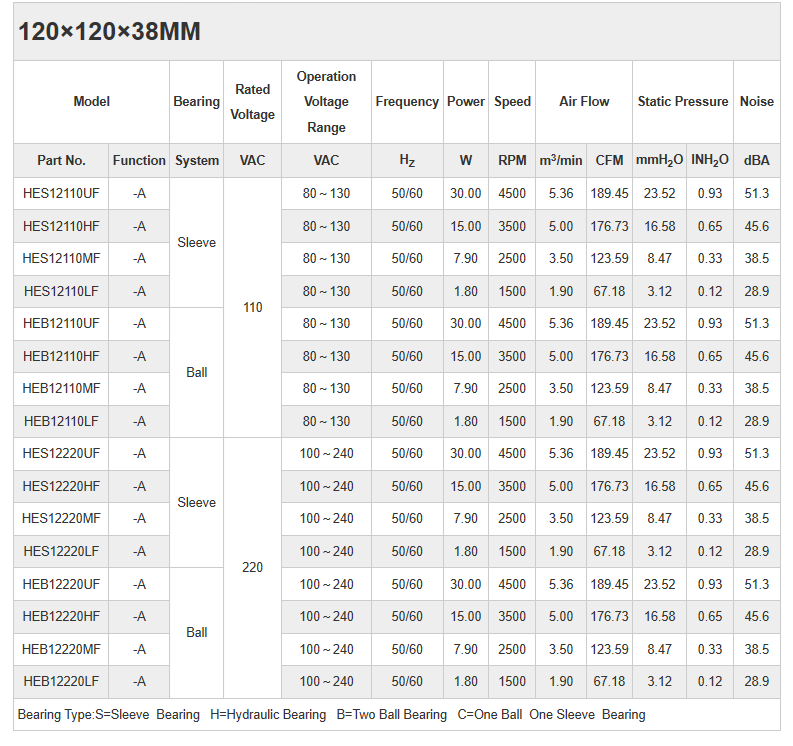Select part number HES12110UF
The width and height of the screenshot is (793, 746).
61,193
